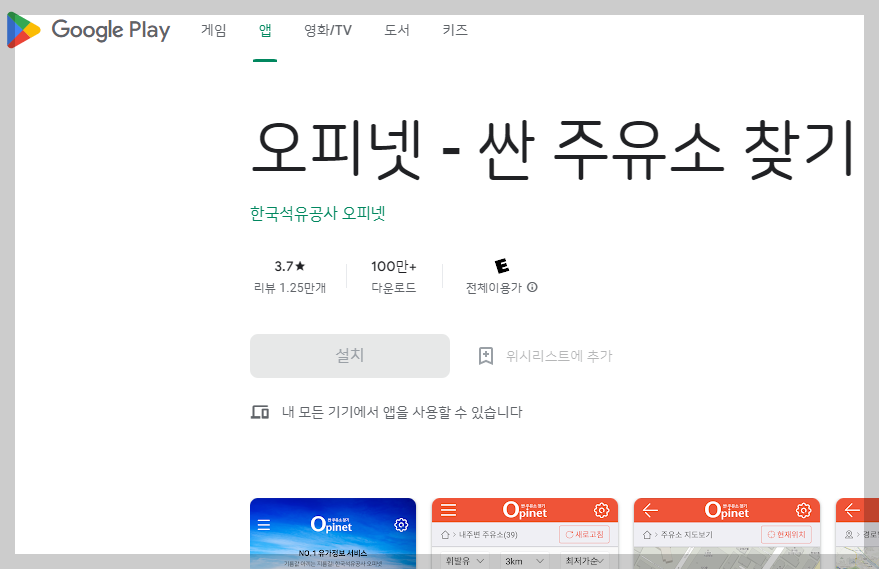Click the 100만+ download count

(x=394, y=266)
